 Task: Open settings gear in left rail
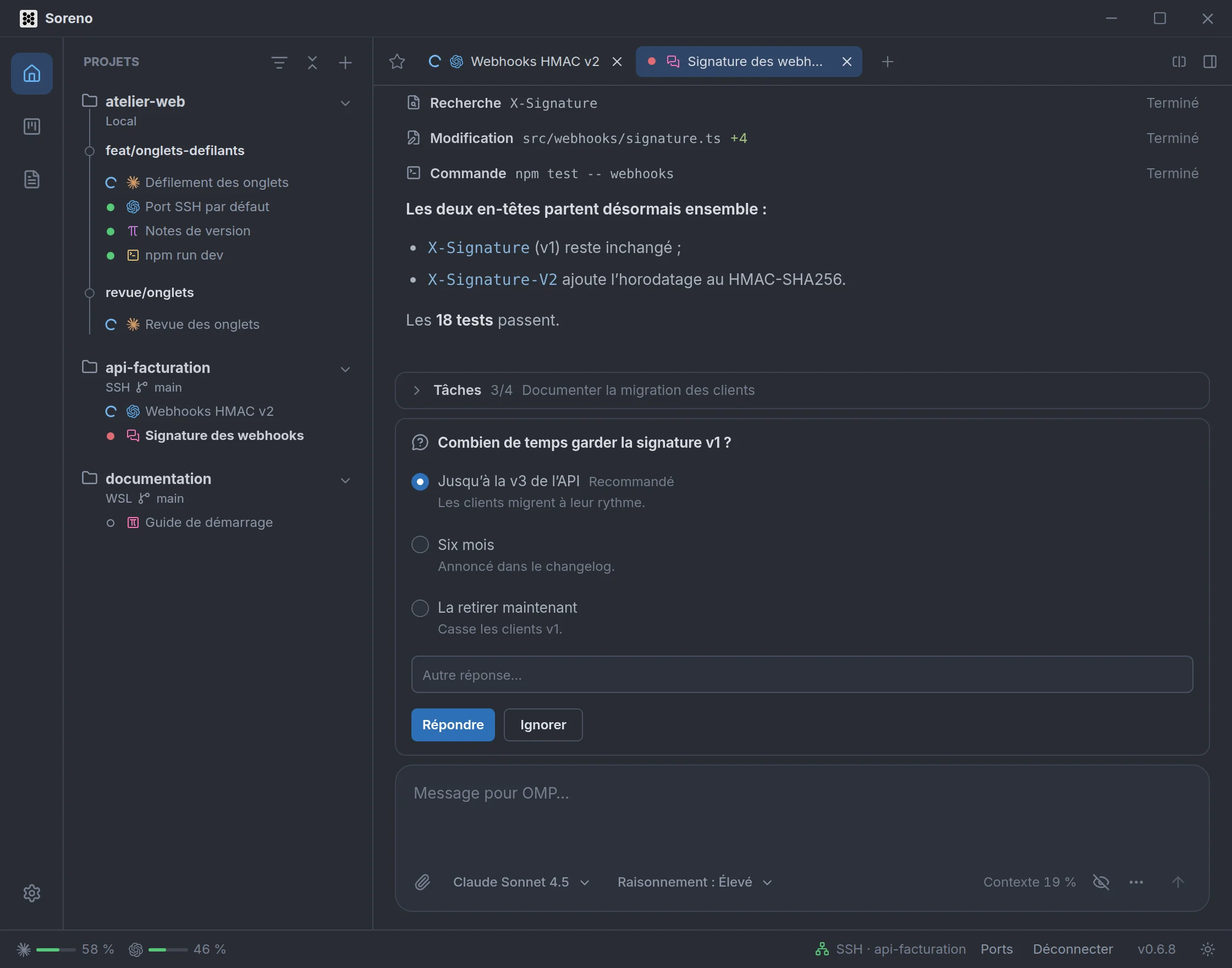(x=32, y=893)
